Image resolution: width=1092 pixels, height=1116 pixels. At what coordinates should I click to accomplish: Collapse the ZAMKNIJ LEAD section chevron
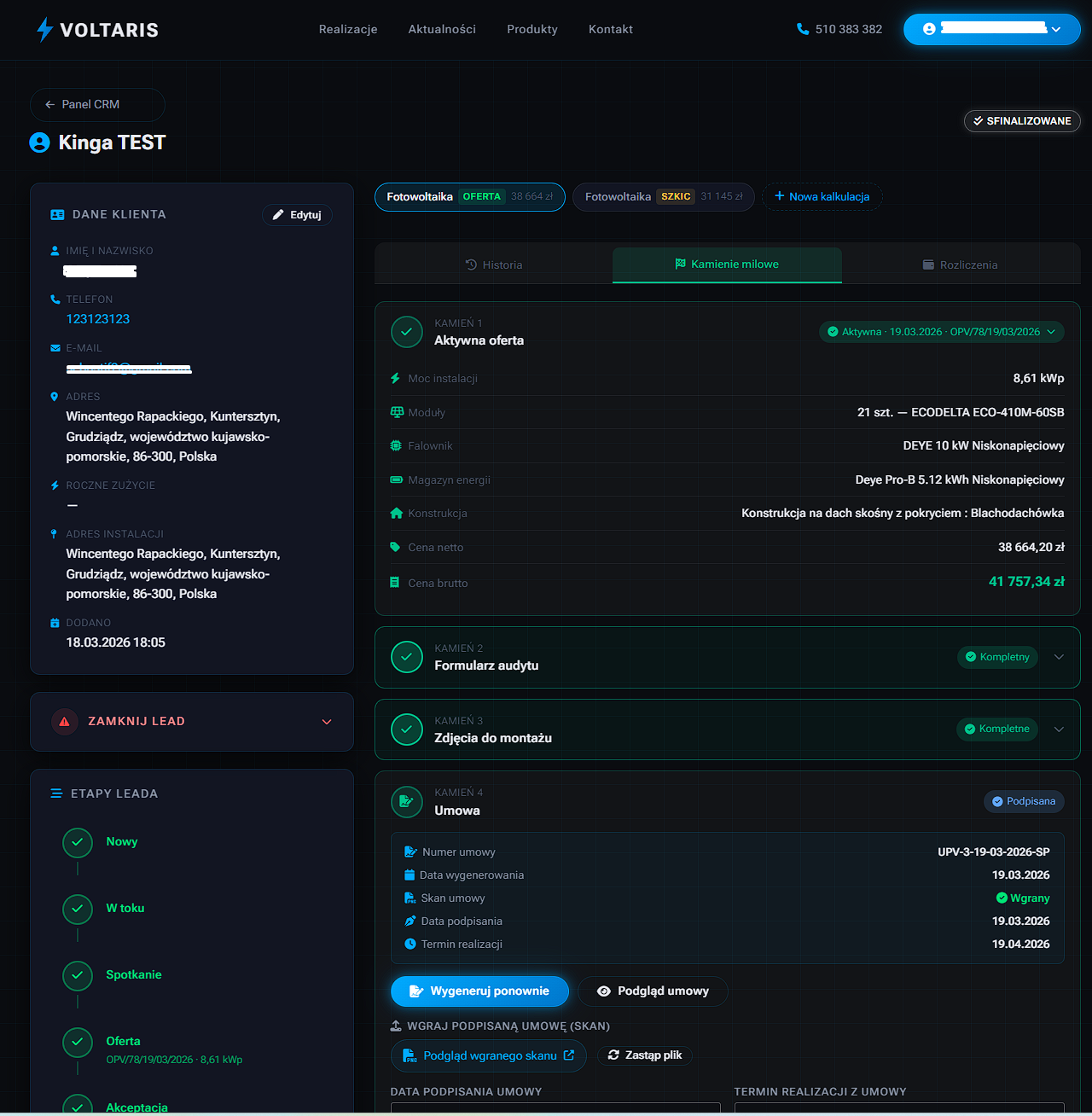327,722
